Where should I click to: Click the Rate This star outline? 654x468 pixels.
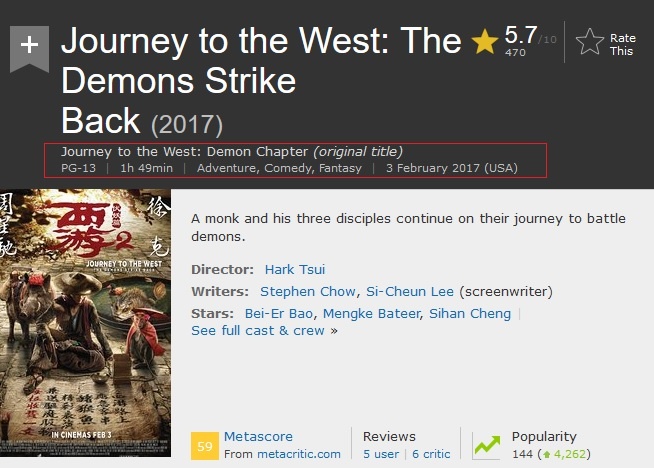590,42
